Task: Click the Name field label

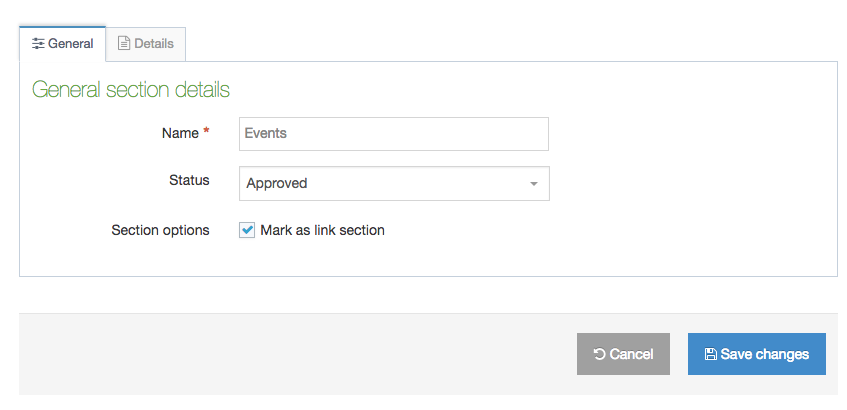Action: [x=180, y=132]
